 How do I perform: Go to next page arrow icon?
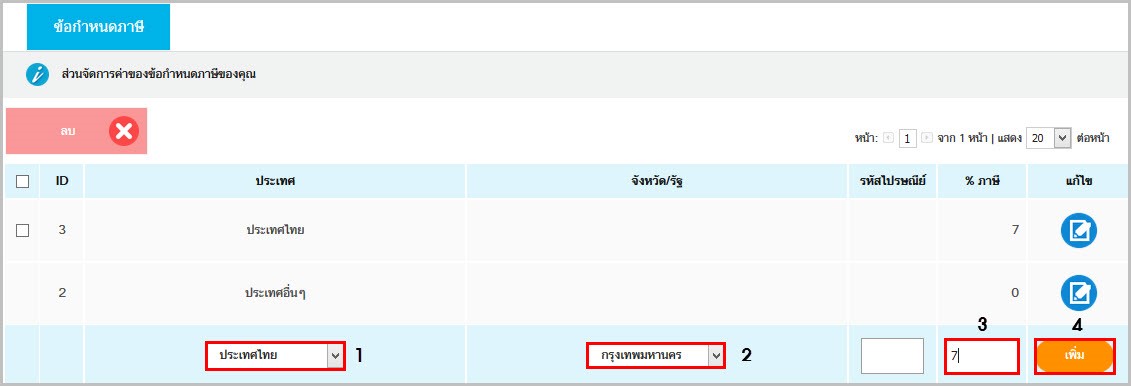tap(927, 137)
